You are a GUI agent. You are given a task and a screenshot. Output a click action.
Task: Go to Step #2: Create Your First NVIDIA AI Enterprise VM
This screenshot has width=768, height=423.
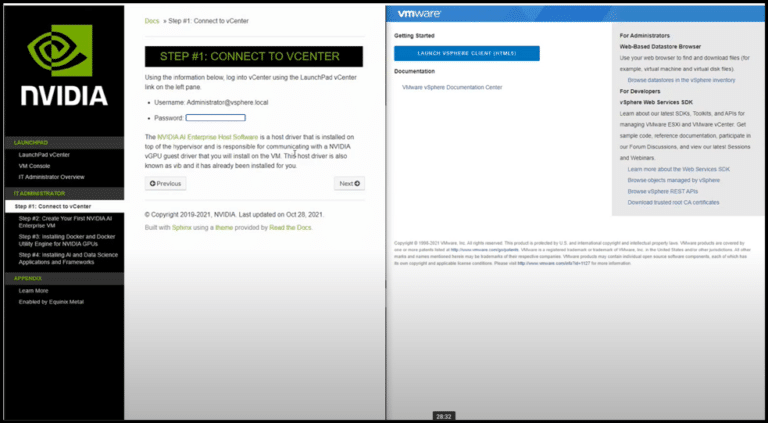click(x=65, y=222)
